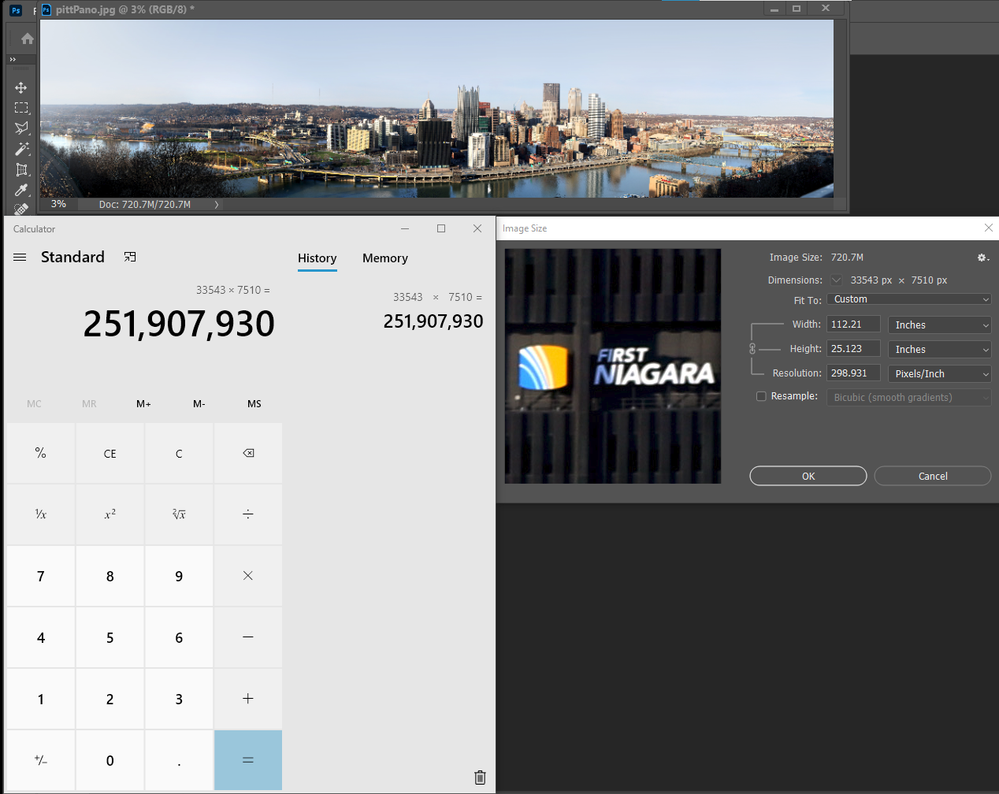Open the Width units Inches dropdown
Image resolution: width=999 pixels, height=794 pixels.
[940, 325]
